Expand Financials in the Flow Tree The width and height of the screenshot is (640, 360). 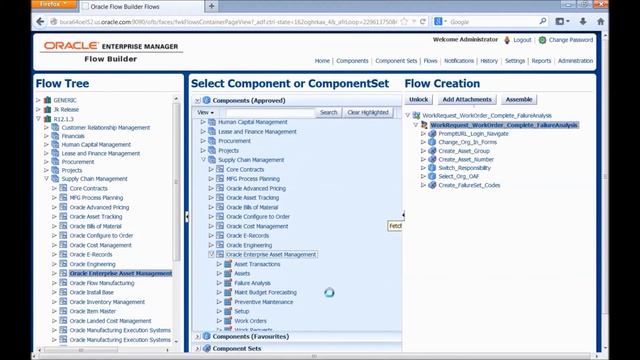click(x=47, y=136)
